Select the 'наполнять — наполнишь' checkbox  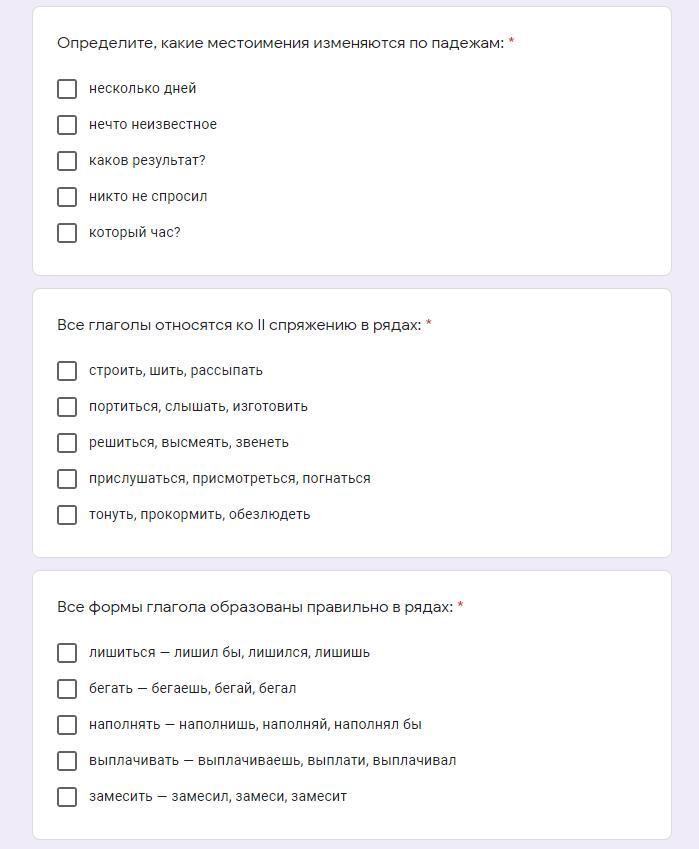[67, 725]
